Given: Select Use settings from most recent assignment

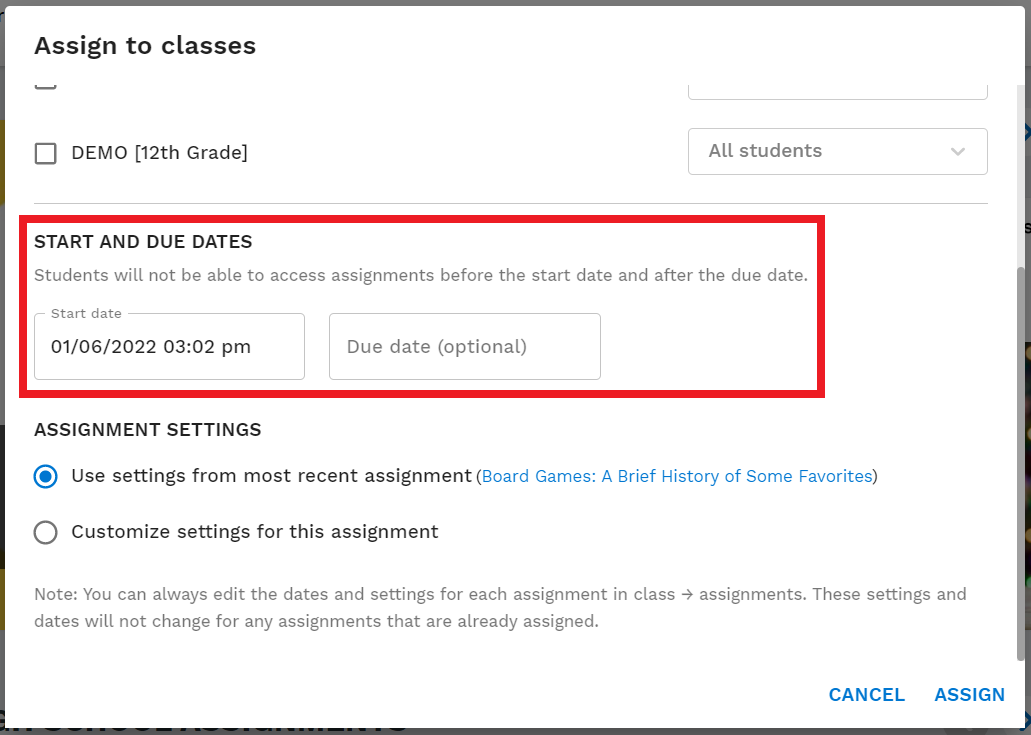Looking at the screenshot, I should click(45, 476).
